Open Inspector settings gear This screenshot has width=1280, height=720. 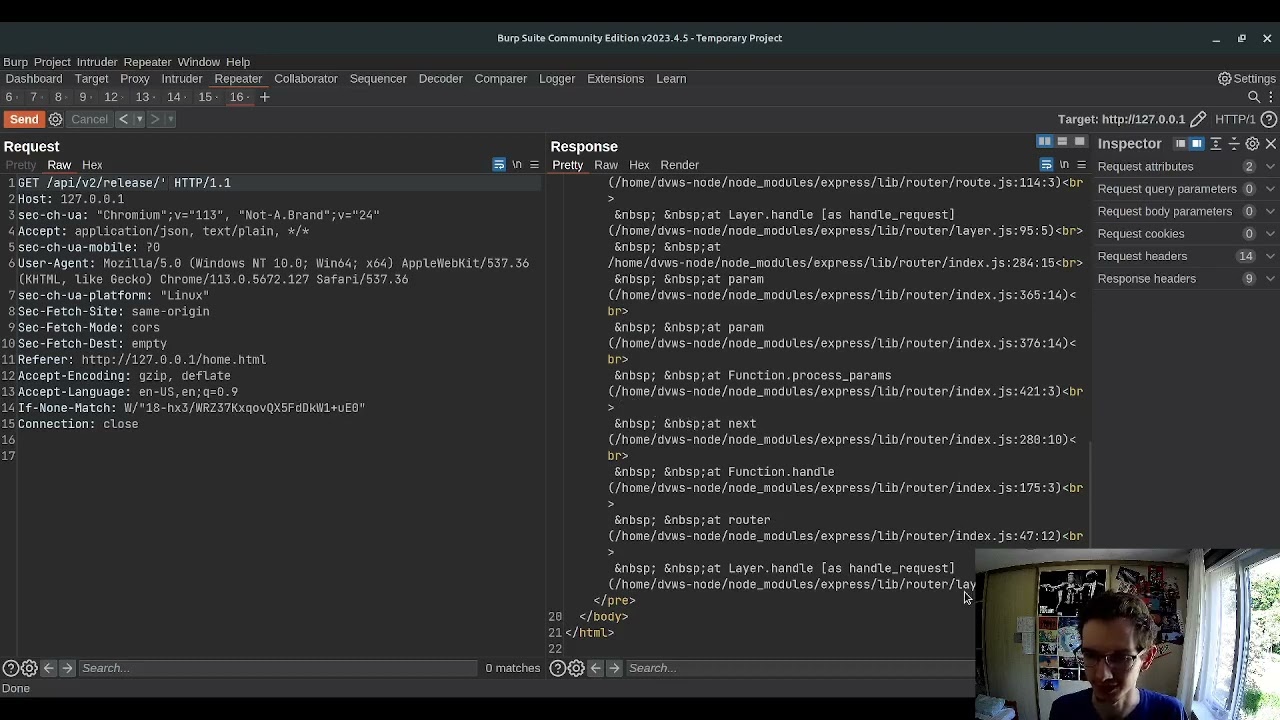pos(1252,144)
